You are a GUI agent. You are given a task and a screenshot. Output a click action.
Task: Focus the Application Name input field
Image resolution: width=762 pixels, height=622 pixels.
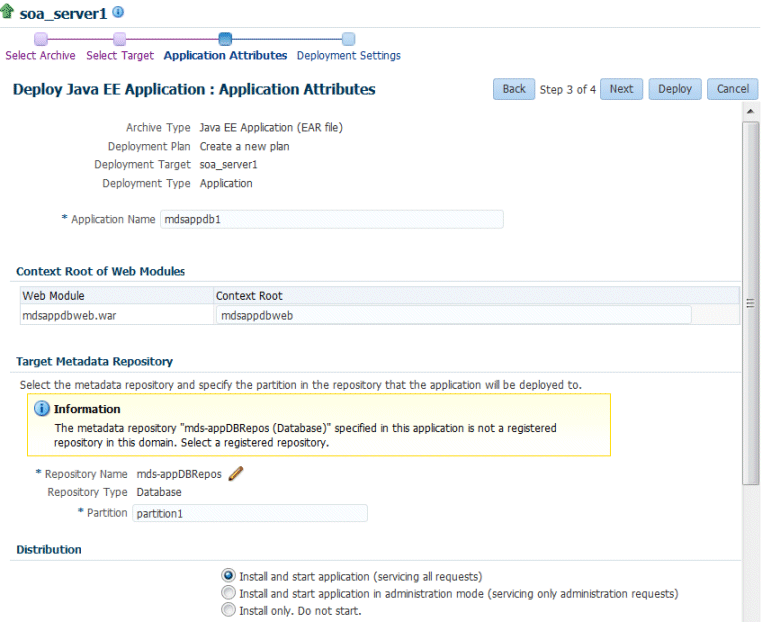coord(332,219)
